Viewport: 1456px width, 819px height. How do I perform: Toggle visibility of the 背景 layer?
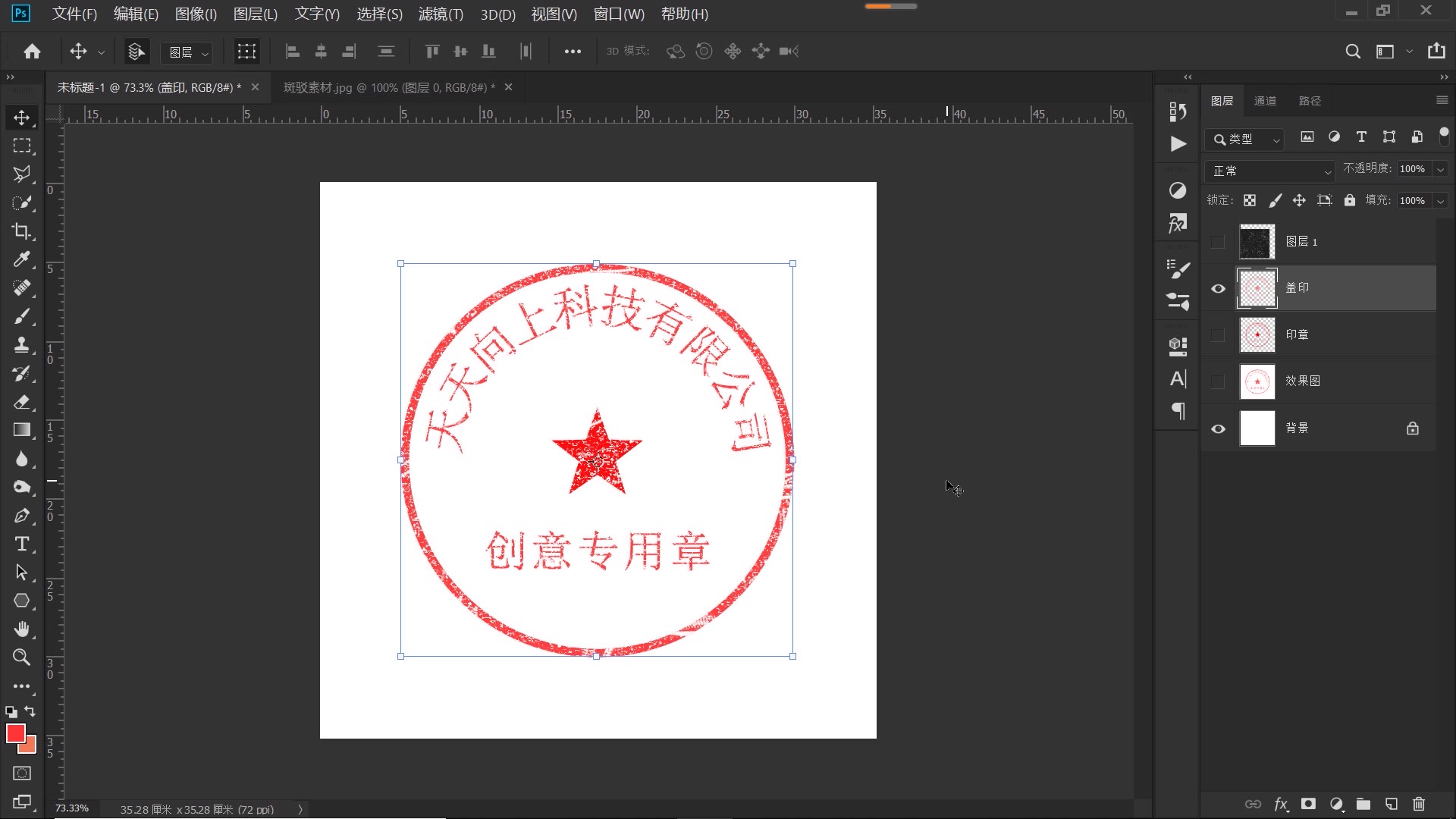coord(1219,428)
